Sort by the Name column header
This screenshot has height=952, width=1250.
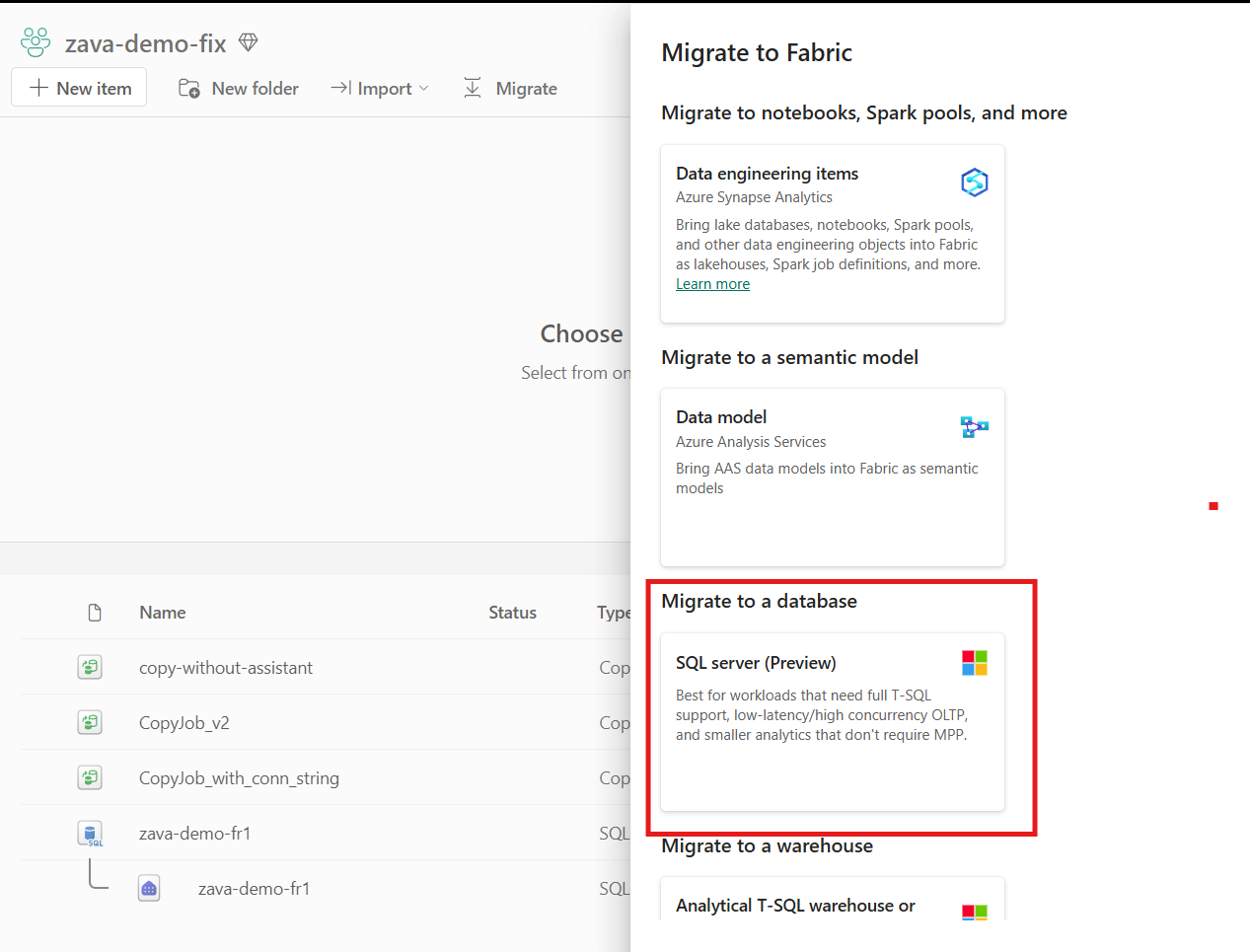tap(162, 612)
